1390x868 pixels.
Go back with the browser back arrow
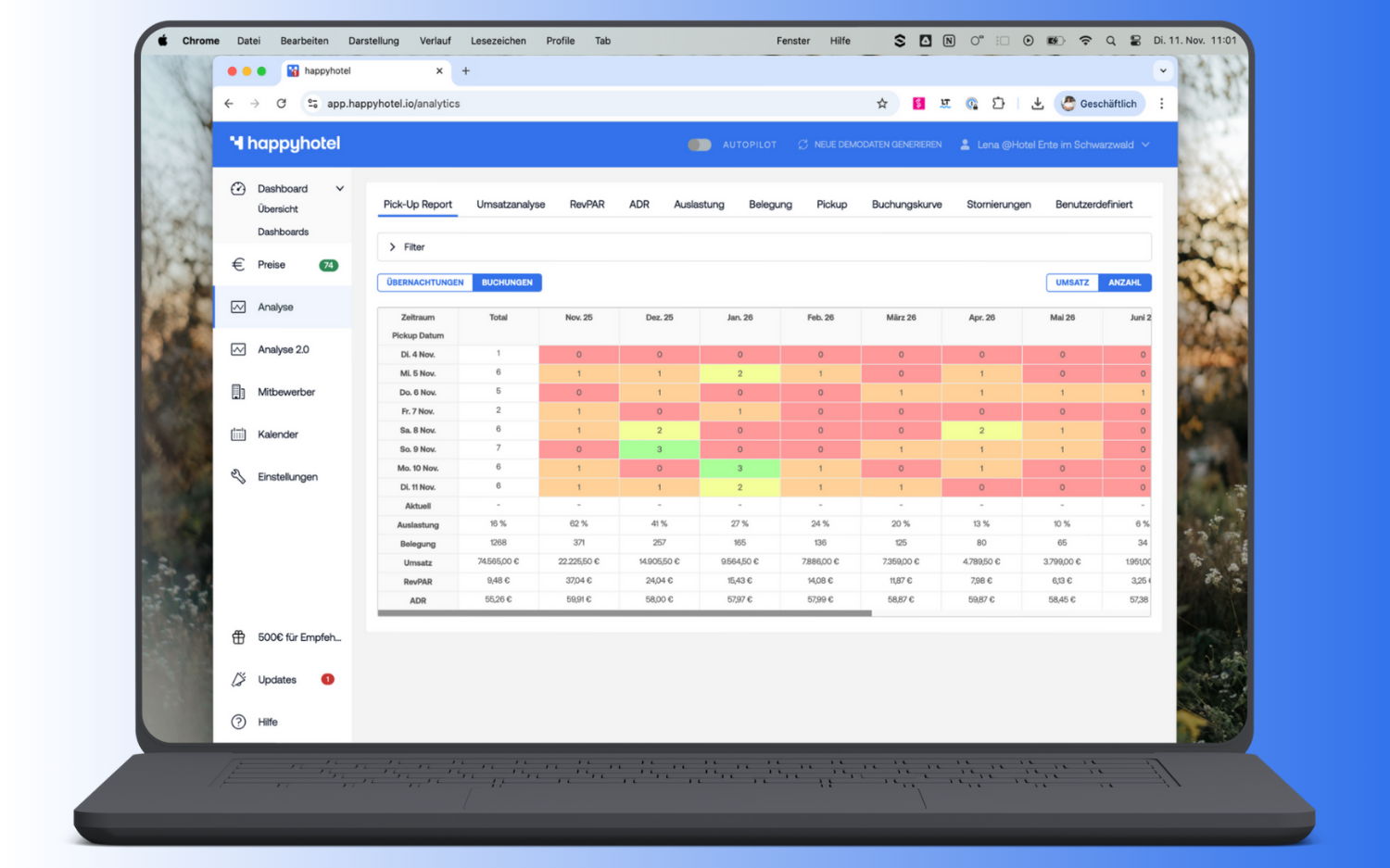(229, 104)
